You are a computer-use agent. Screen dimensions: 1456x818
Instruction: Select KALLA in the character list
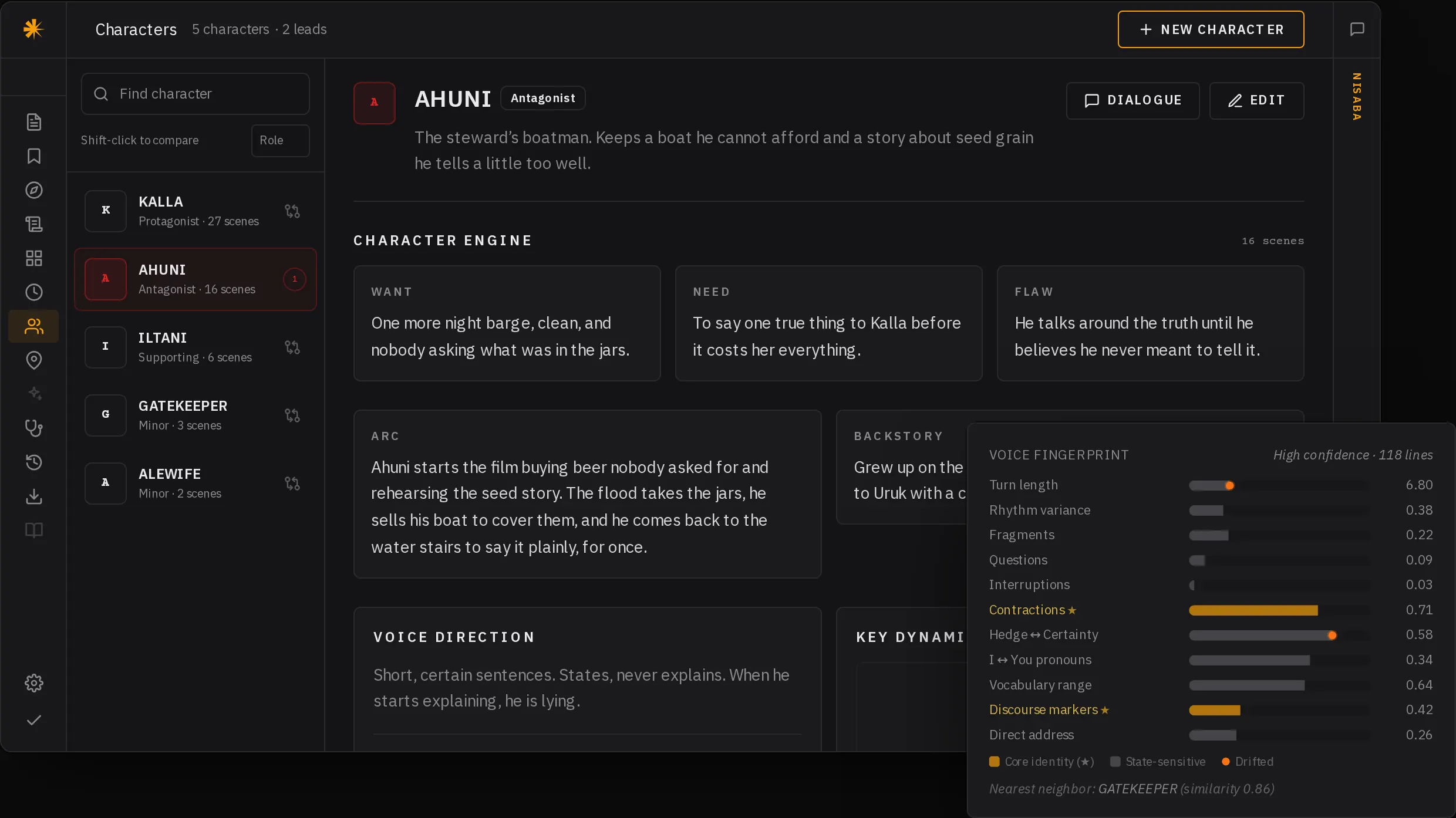[x=195, y=211]
